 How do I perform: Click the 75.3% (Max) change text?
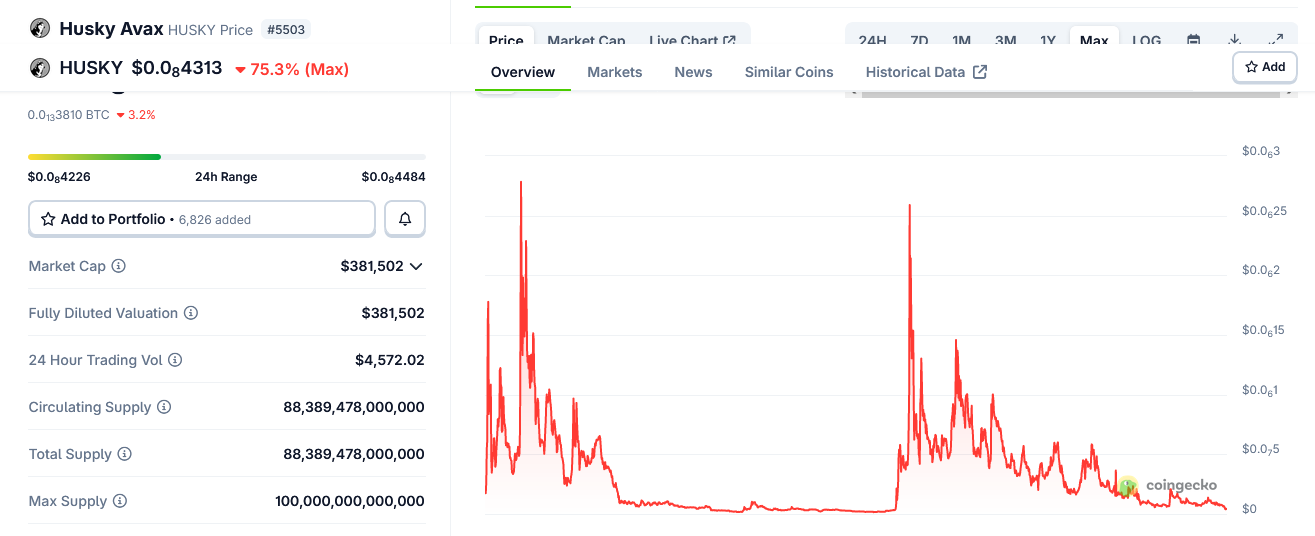(299, 69)
